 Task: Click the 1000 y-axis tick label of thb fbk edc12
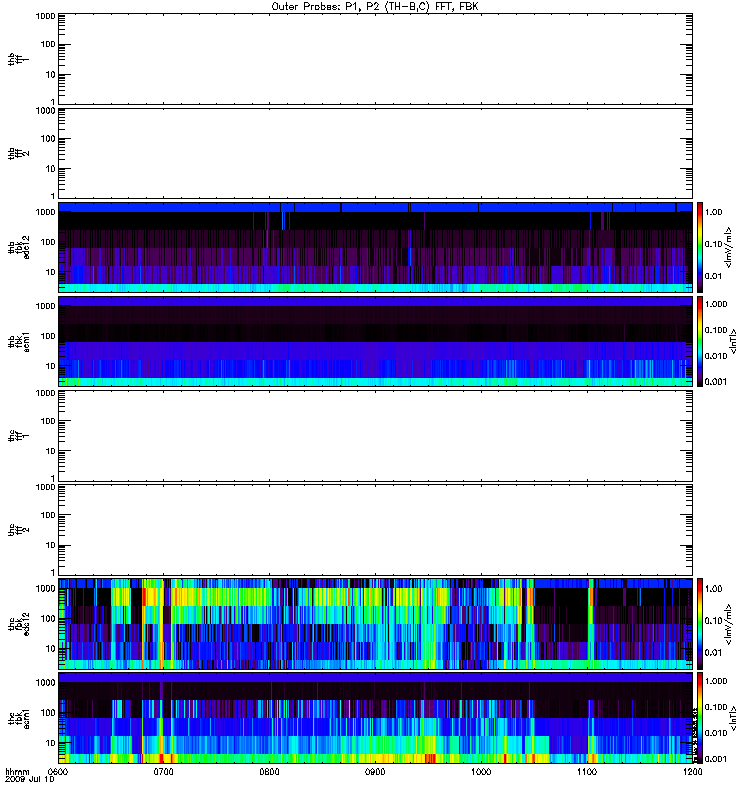click(45, 212)
